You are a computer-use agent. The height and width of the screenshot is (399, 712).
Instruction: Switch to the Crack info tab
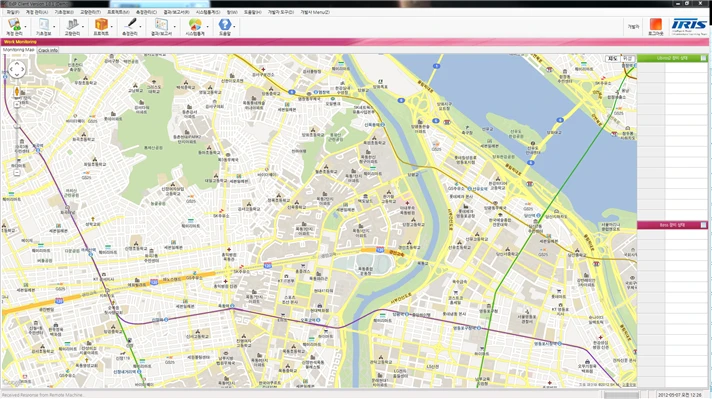click(x=48, y=50)
